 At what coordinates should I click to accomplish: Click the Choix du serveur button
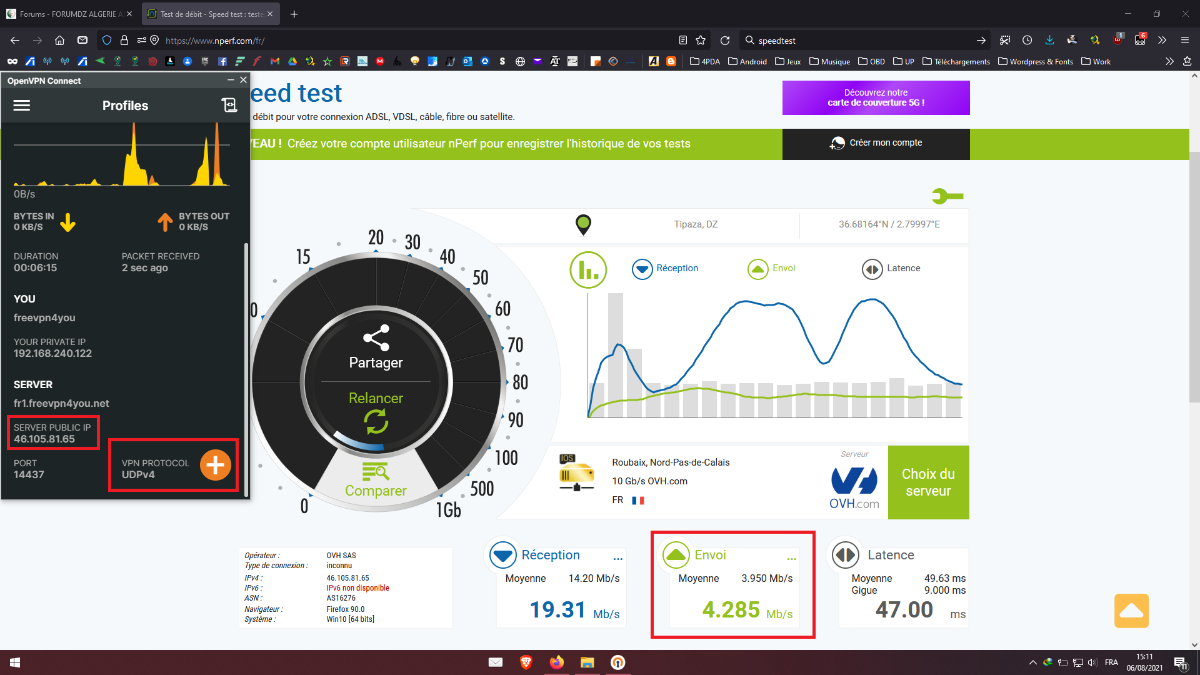point(928,482)
